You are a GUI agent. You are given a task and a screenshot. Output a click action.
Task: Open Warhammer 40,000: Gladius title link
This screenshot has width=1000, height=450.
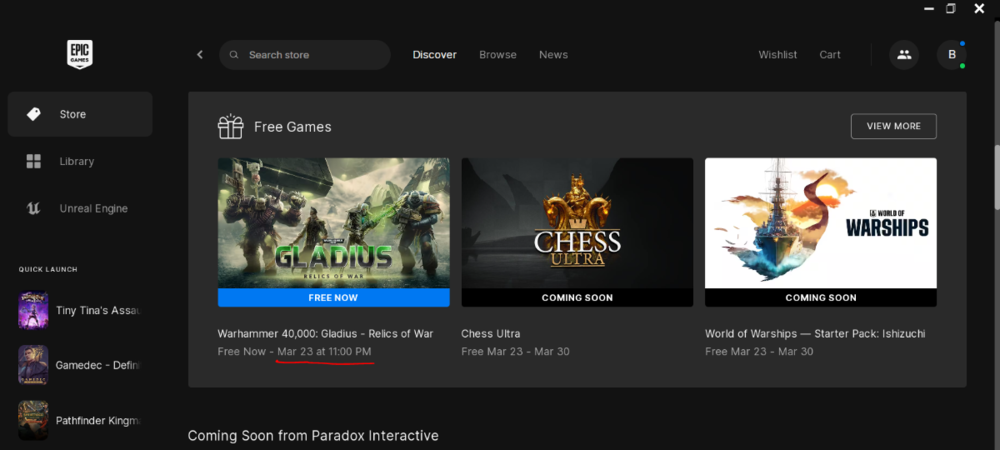point(325,333)
